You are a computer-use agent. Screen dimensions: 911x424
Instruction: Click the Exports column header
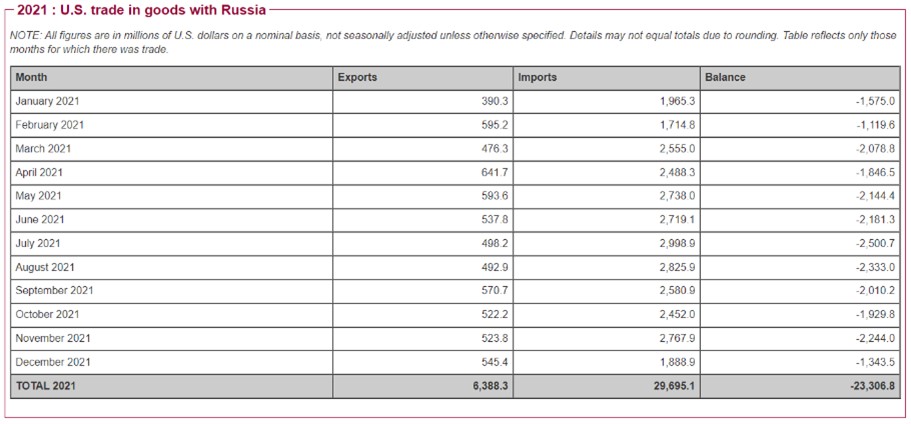[357, 77]
